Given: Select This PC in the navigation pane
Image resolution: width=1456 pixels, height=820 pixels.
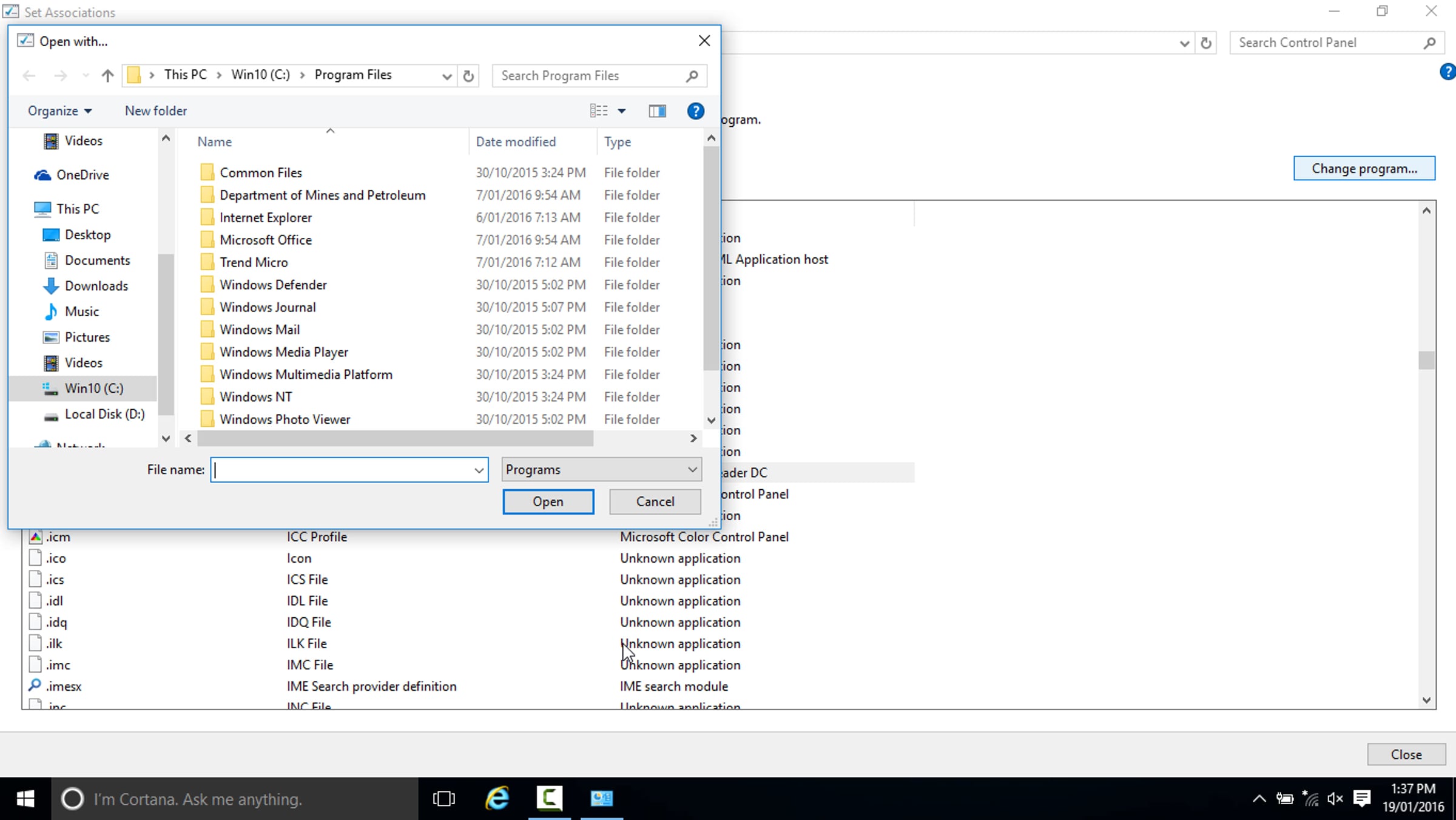Looking at the screenshot, I should coord(78,209).
